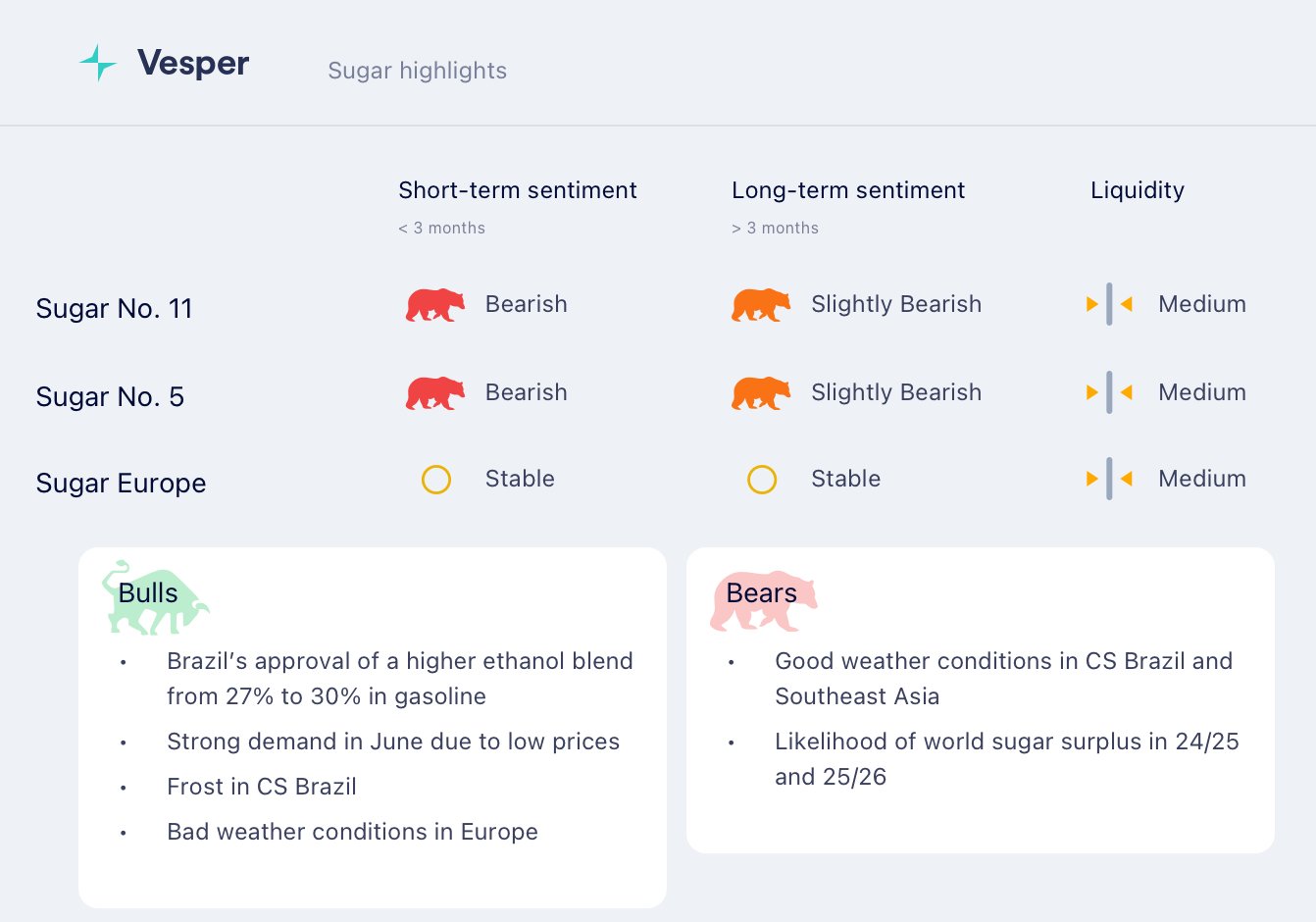Select the Sugar No. 11 row label
This screenshot has width=1316, height=922.
pos(114,309)
